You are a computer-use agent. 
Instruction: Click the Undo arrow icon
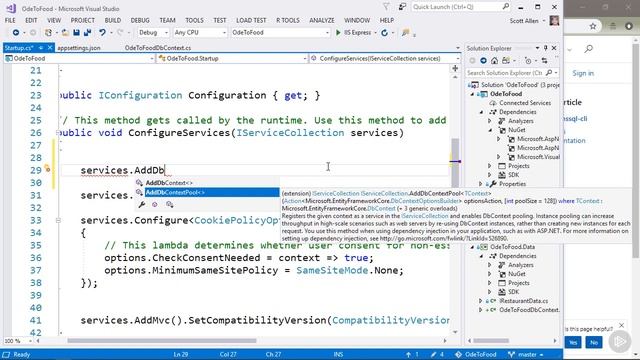point(102,33)
